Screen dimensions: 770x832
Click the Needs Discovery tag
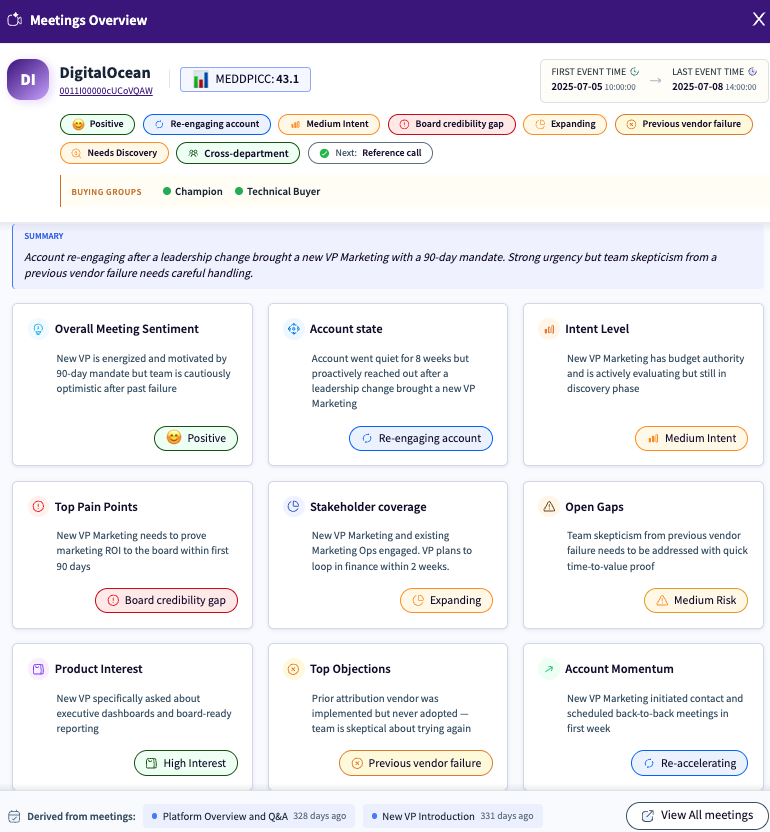tap(115, 153)
